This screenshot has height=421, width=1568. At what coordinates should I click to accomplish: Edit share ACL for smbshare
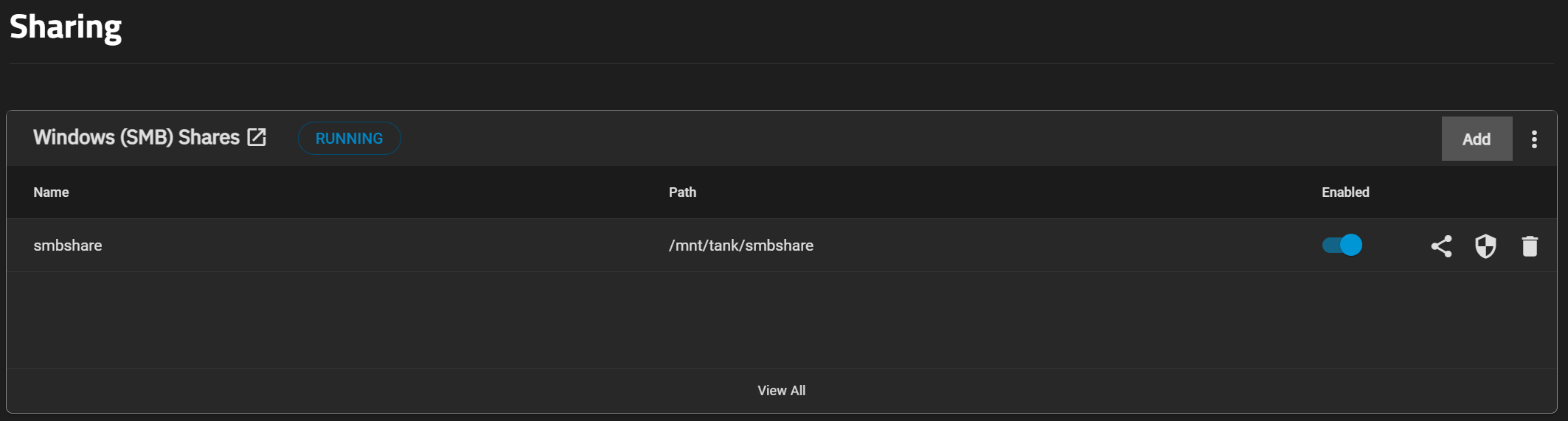1441,246
